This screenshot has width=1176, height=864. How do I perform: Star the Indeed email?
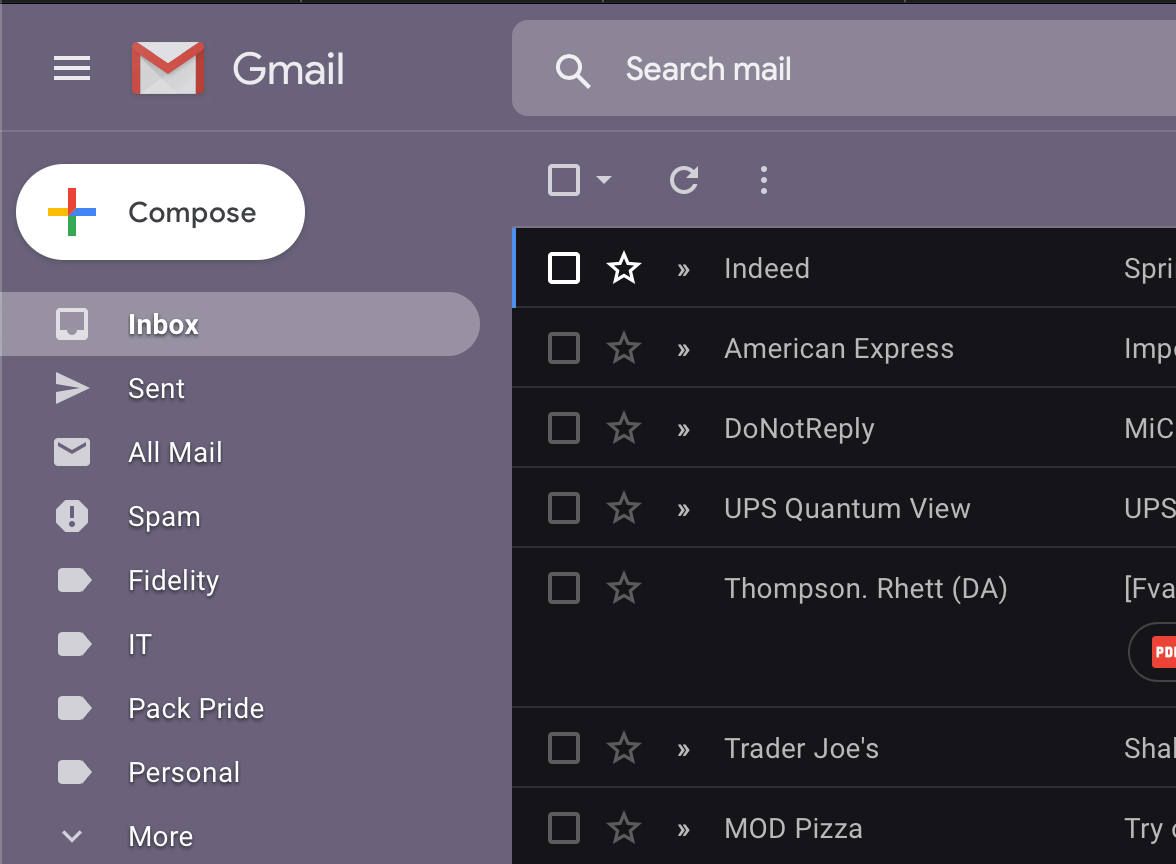[x=623, y=268]
